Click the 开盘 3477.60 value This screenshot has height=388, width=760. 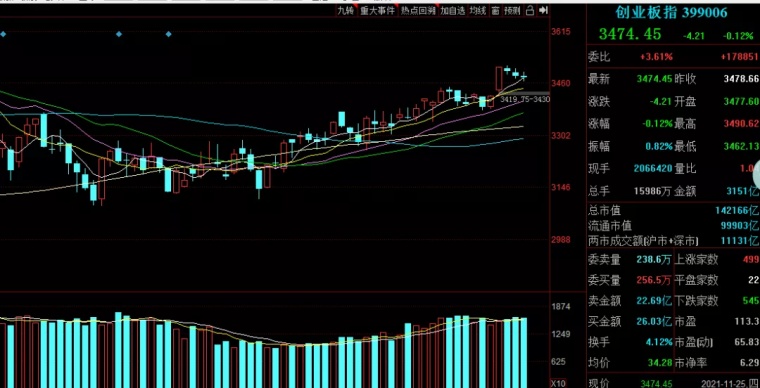742,102
